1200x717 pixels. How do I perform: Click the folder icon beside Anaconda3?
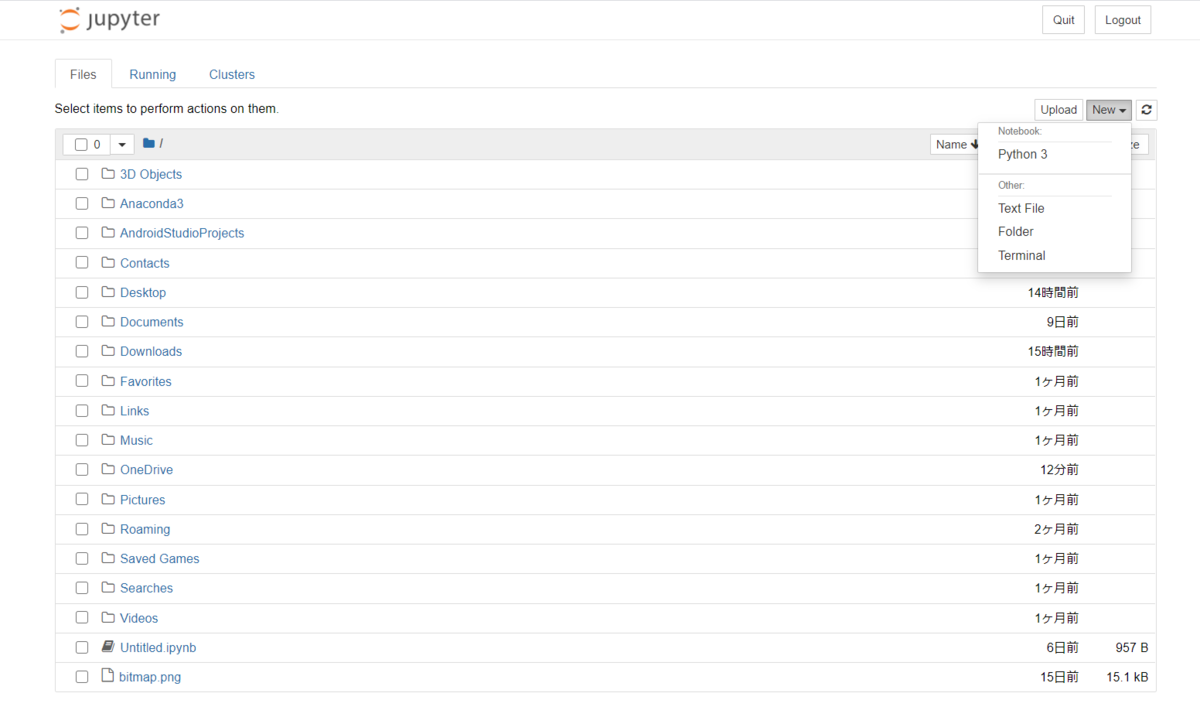tap(108, 203)
